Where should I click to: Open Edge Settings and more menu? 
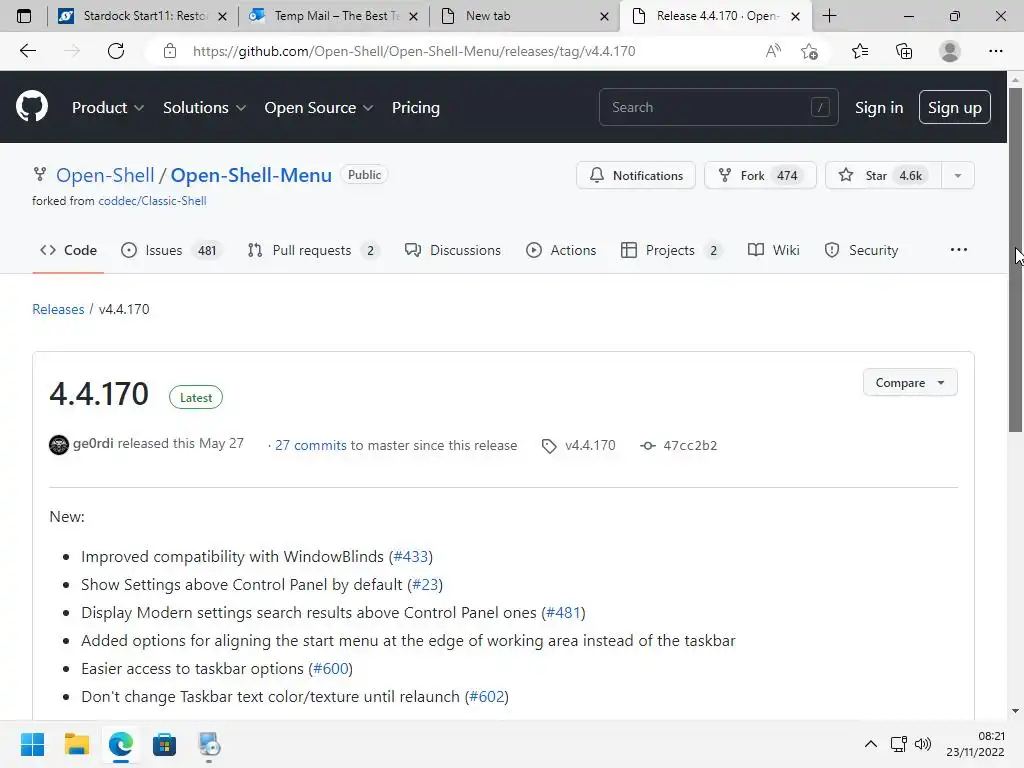995,51
